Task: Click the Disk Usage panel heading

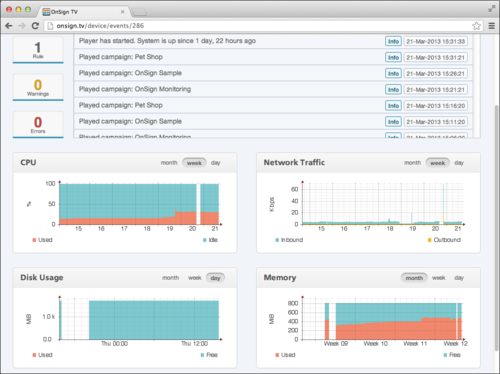Action: [x=42, y=278]
